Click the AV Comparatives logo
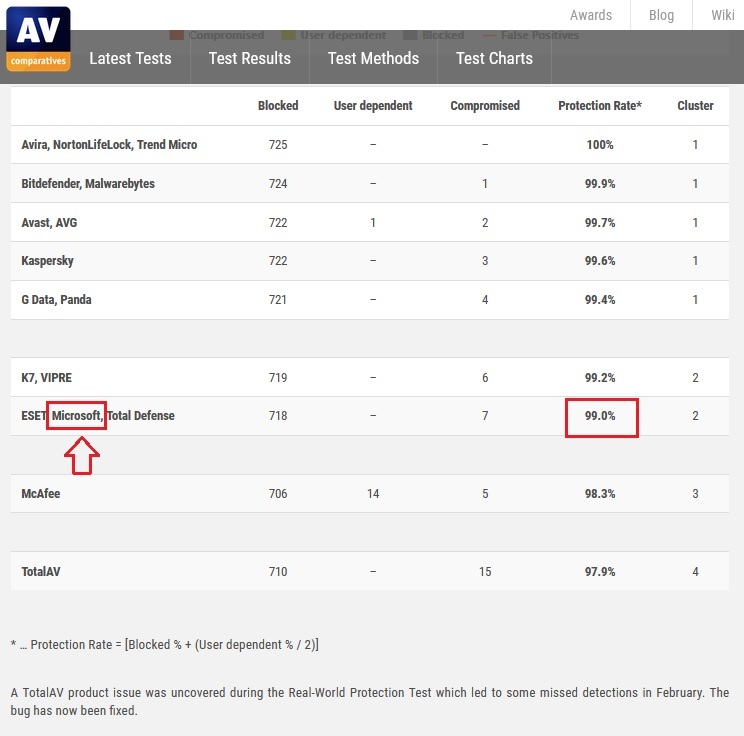The width and height of the screenshot is (744, 736). [38, 39]
